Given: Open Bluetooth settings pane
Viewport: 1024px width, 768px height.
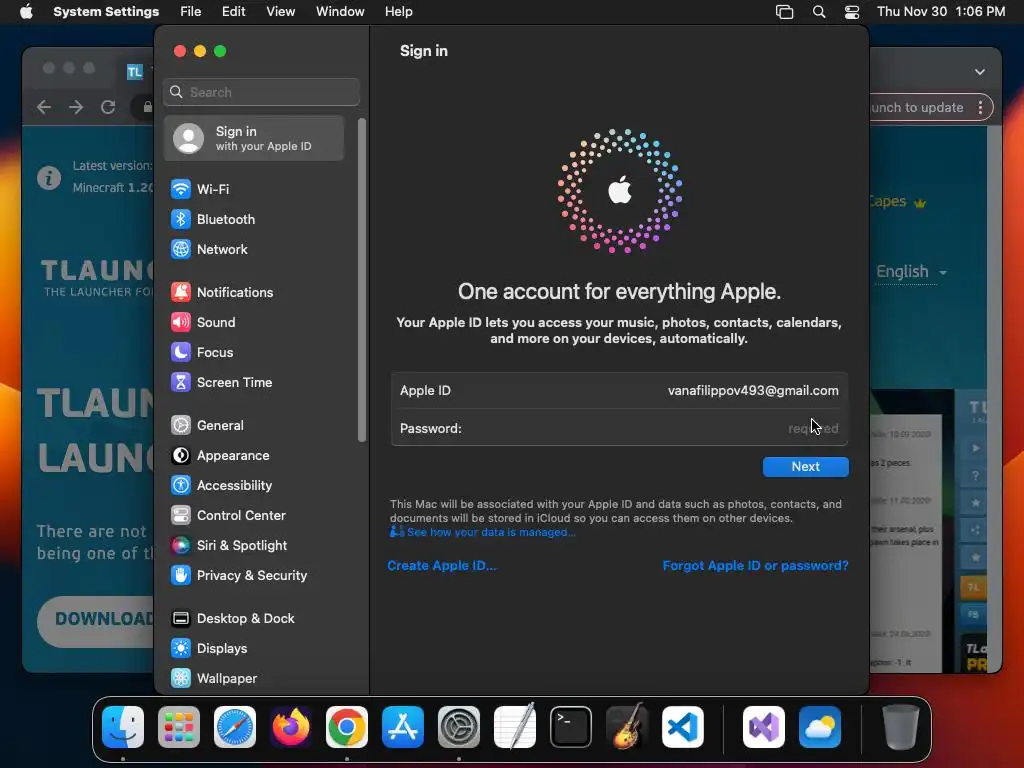Looking at the screenshot, I should 213,219.
